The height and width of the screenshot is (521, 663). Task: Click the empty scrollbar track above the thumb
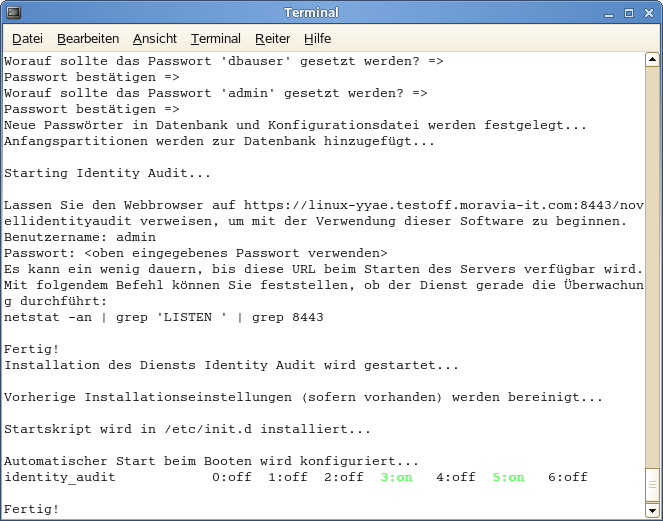click(652, 266)
